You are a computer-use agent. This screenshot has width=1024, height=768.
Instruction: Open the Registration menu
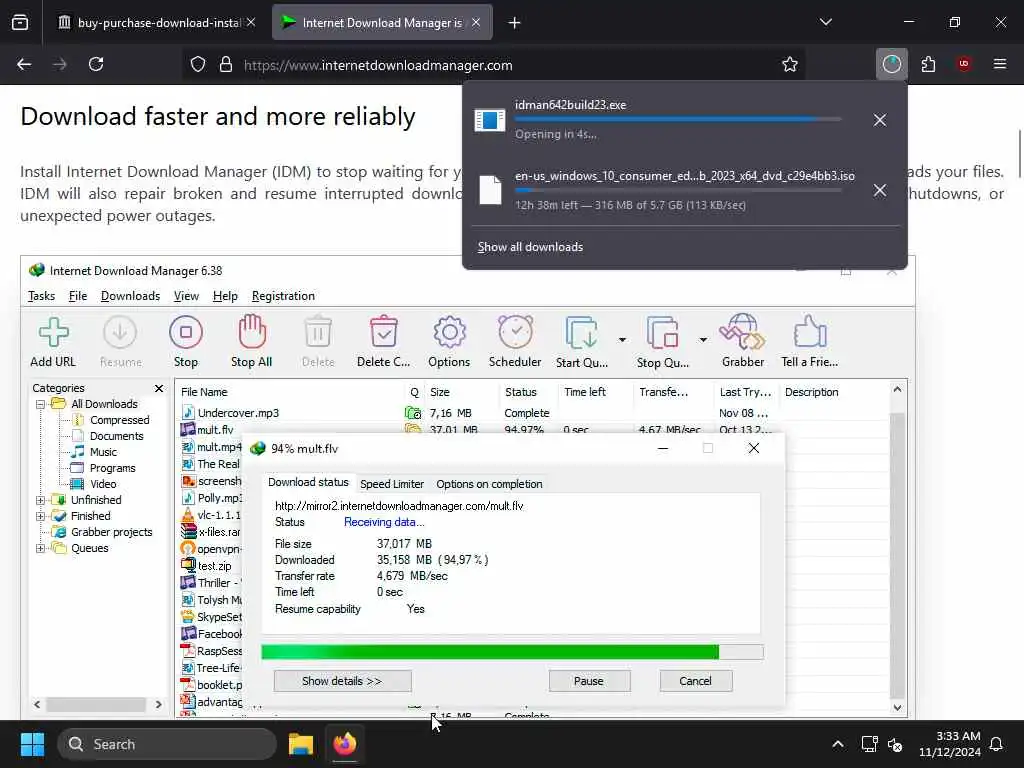283,296
